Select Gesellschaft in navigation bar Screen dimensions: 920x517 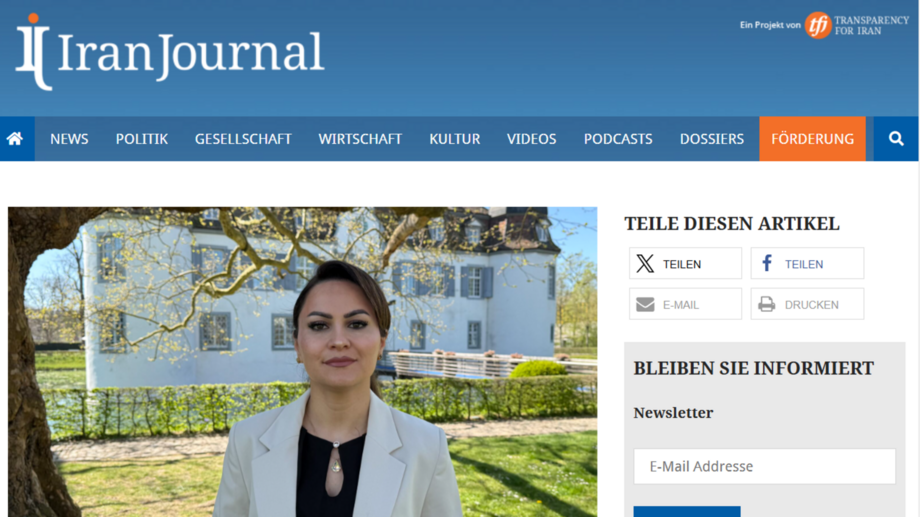click(x=243, y=139)
